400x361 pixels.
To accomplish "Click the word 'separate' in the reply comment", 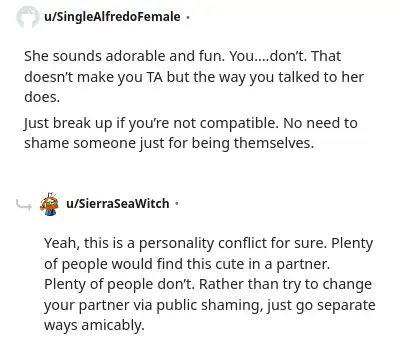I will tap(346, 306).
